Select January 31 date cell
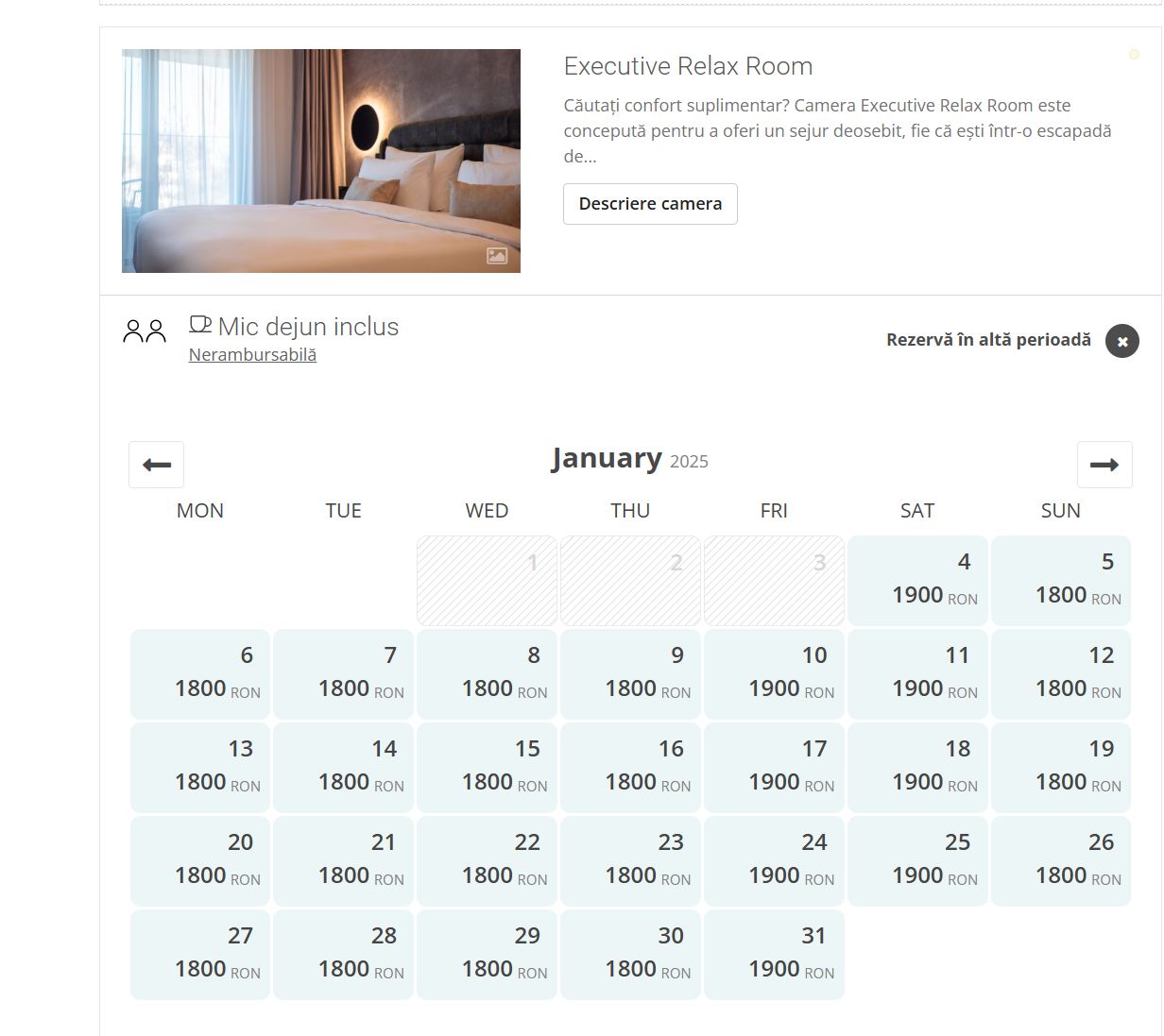Viewport: 1164px width, 1036px height. pos(774,954)
